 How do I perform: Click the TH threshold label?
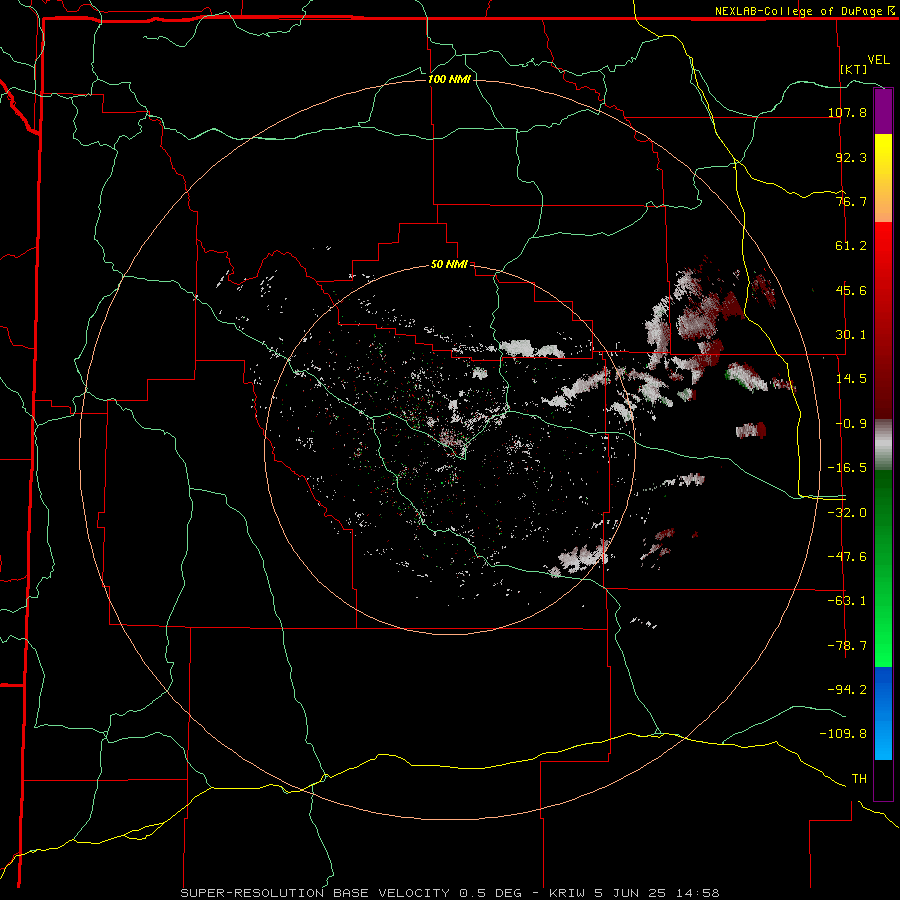[x=859, y=779]
